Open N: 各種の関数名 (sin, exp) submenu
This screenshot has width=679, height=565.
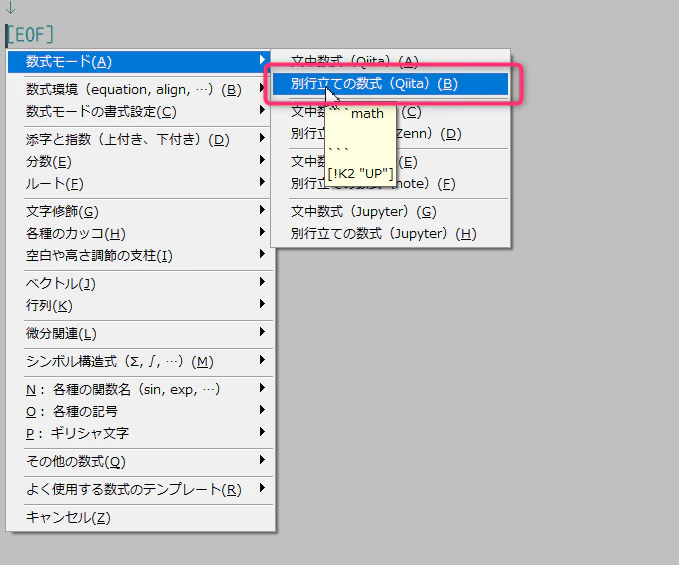(x=141, y=389)
